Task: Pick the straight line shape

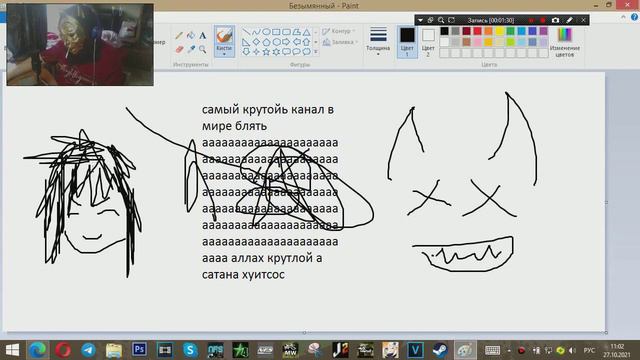Action: coord(246,32)
